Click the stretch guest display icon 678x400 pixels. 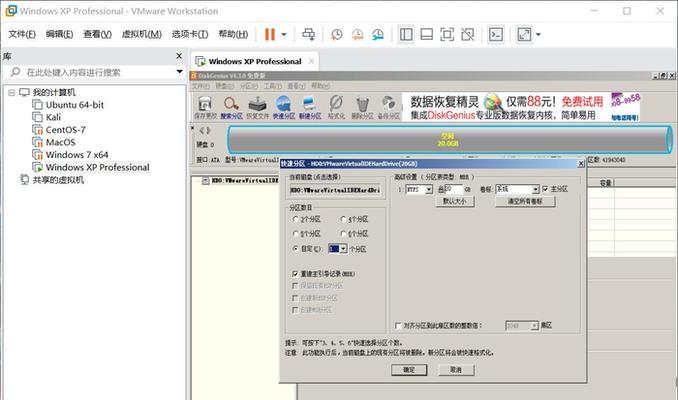(x=524, y=34)
